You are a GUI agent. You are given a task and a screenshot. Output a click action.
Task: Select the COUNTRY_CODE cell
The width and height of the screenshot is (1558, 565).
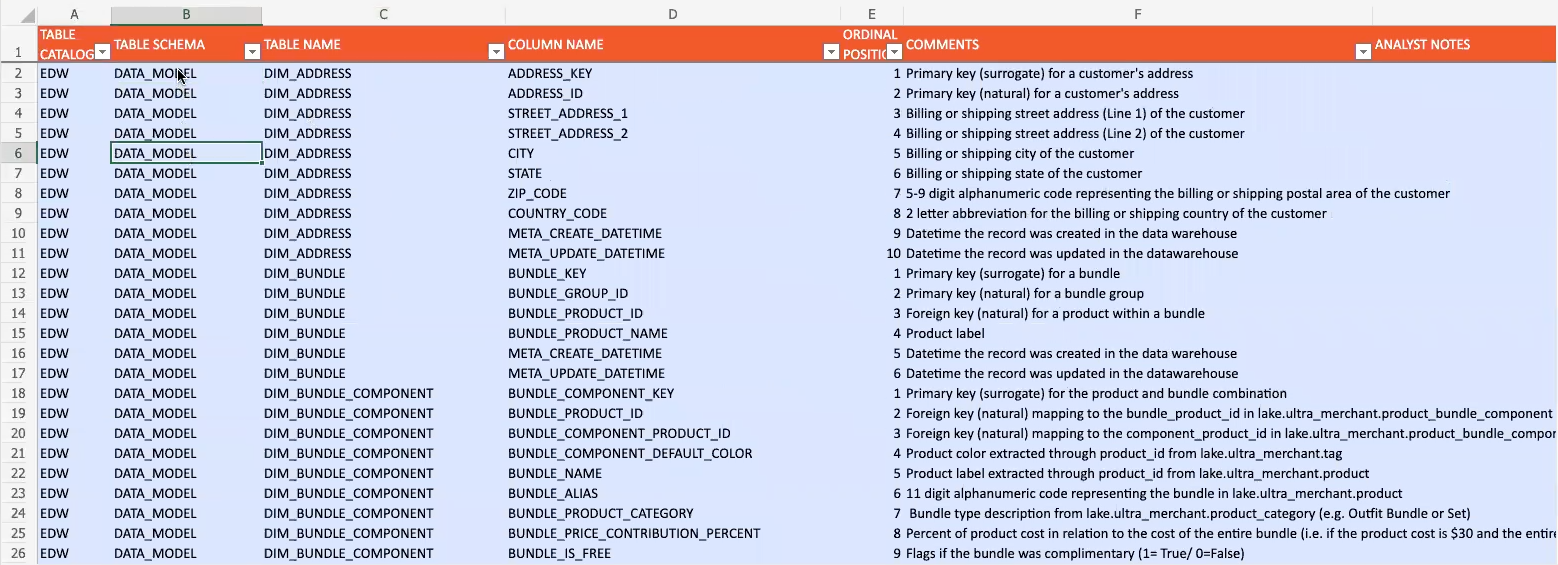[673, 213]
